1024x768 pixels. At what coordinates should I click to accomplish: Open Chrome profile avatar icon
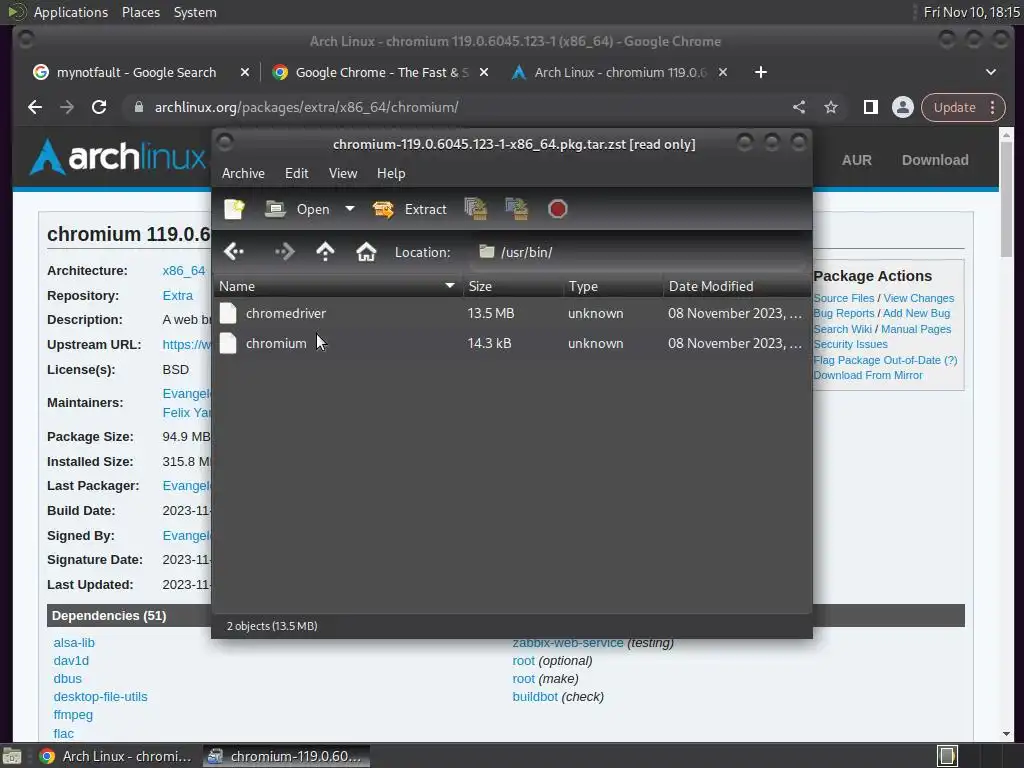point(903,107)
